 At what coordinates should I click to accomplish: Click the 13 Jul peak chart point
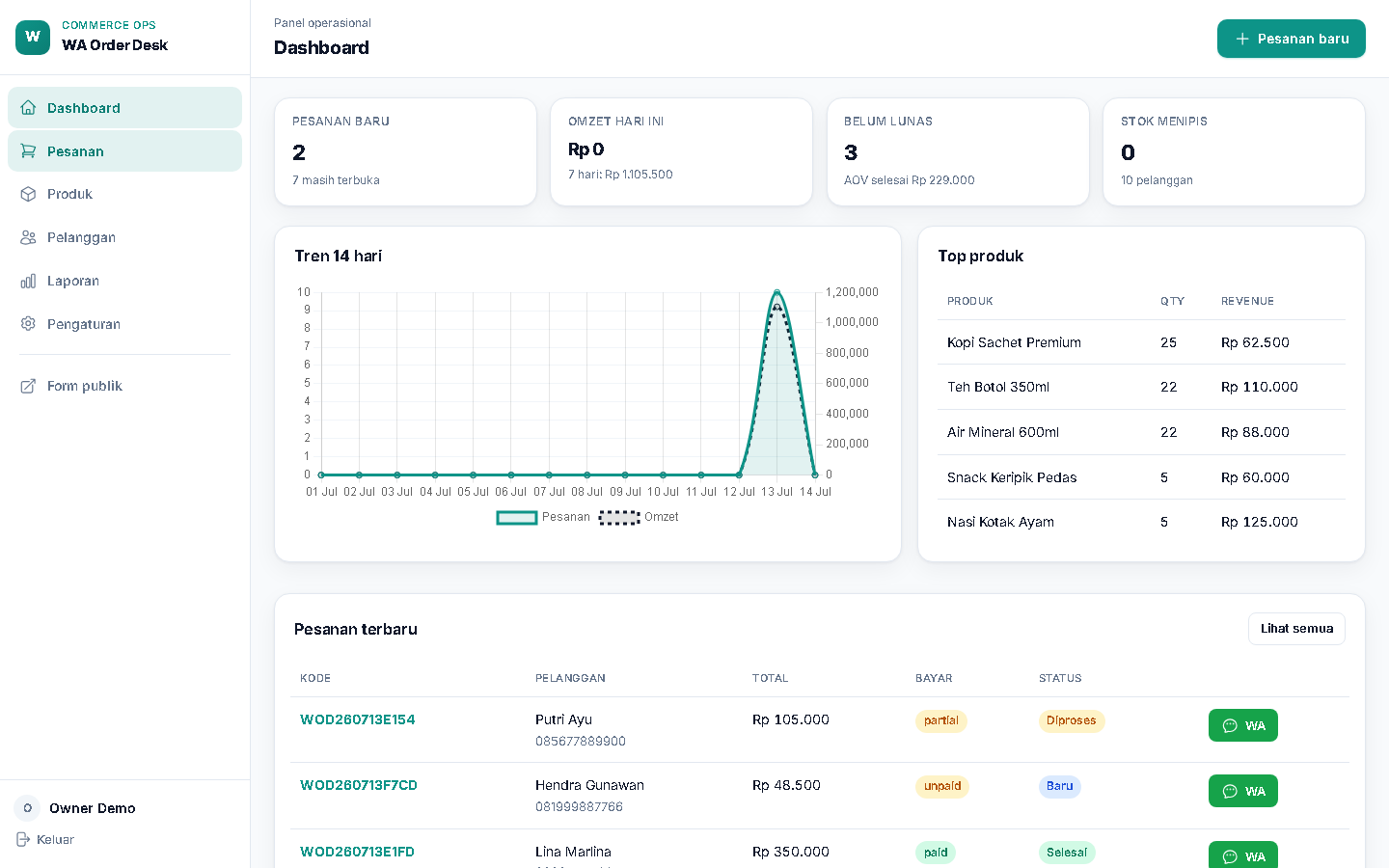[776, 292]
